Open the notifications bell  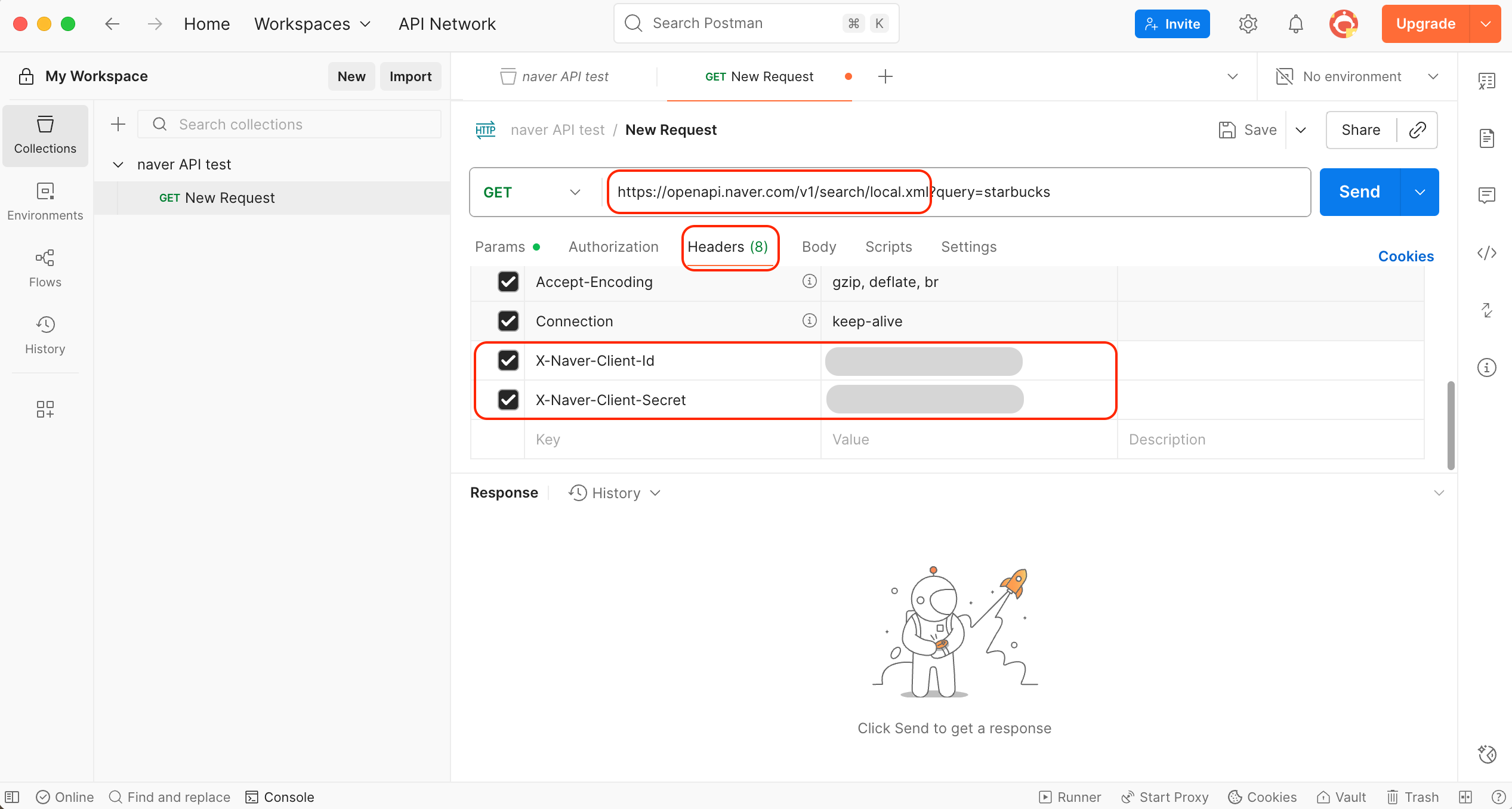click(1295, 24)
